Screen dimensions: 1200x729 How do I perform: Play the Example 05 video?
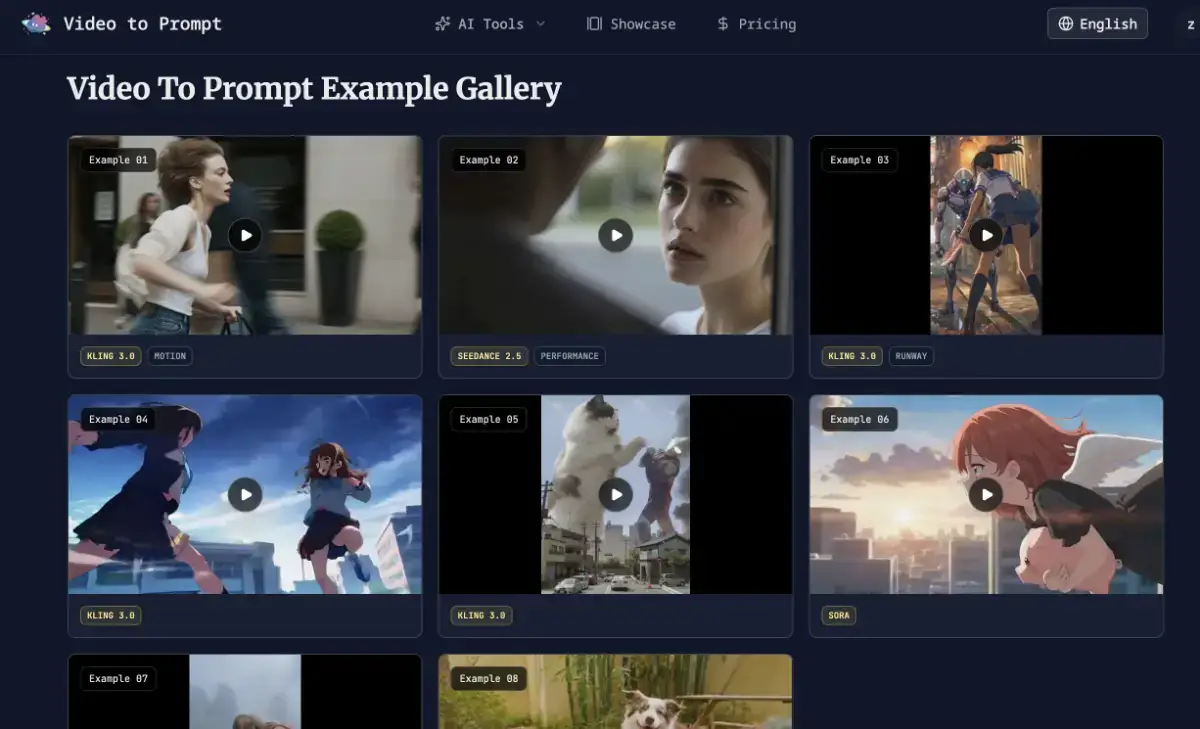[x=616, y=494]
